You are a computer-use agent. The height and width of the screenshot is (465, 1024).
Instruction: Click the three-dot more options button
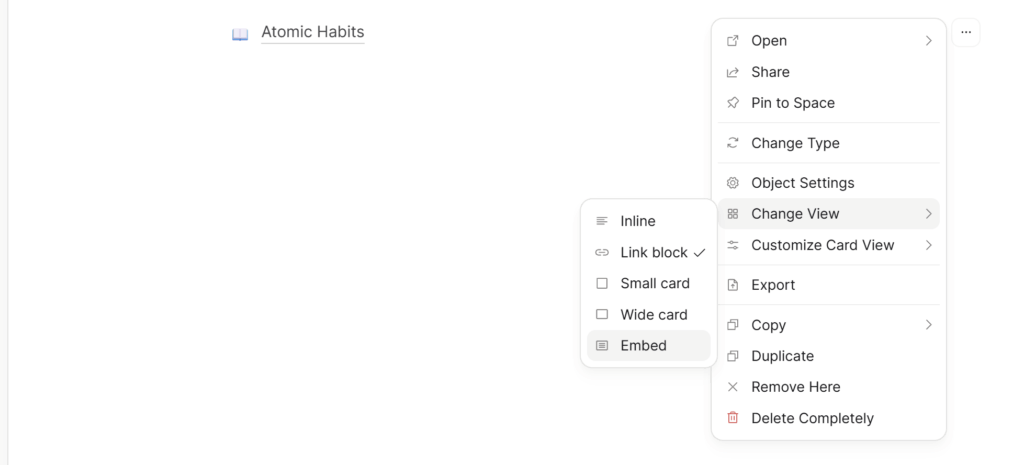965,33
